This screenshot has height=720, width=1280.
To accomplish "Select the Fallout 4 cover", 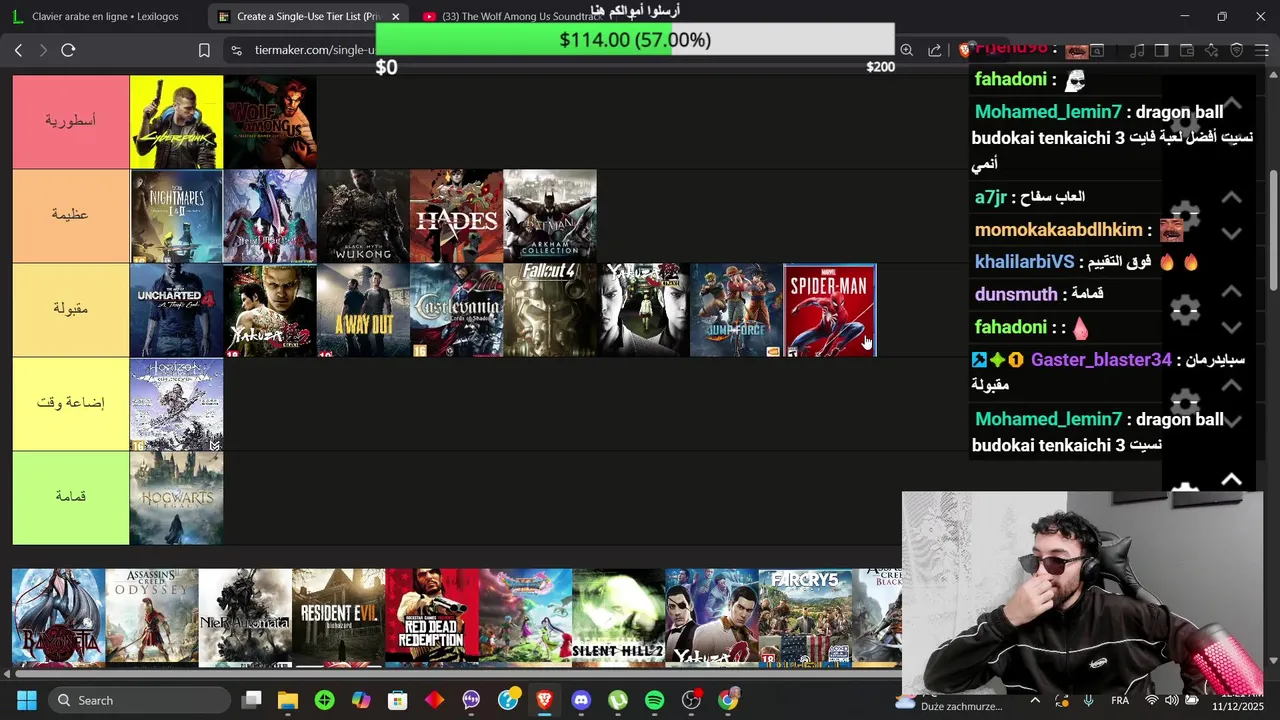I will click(x=550, y=310).
